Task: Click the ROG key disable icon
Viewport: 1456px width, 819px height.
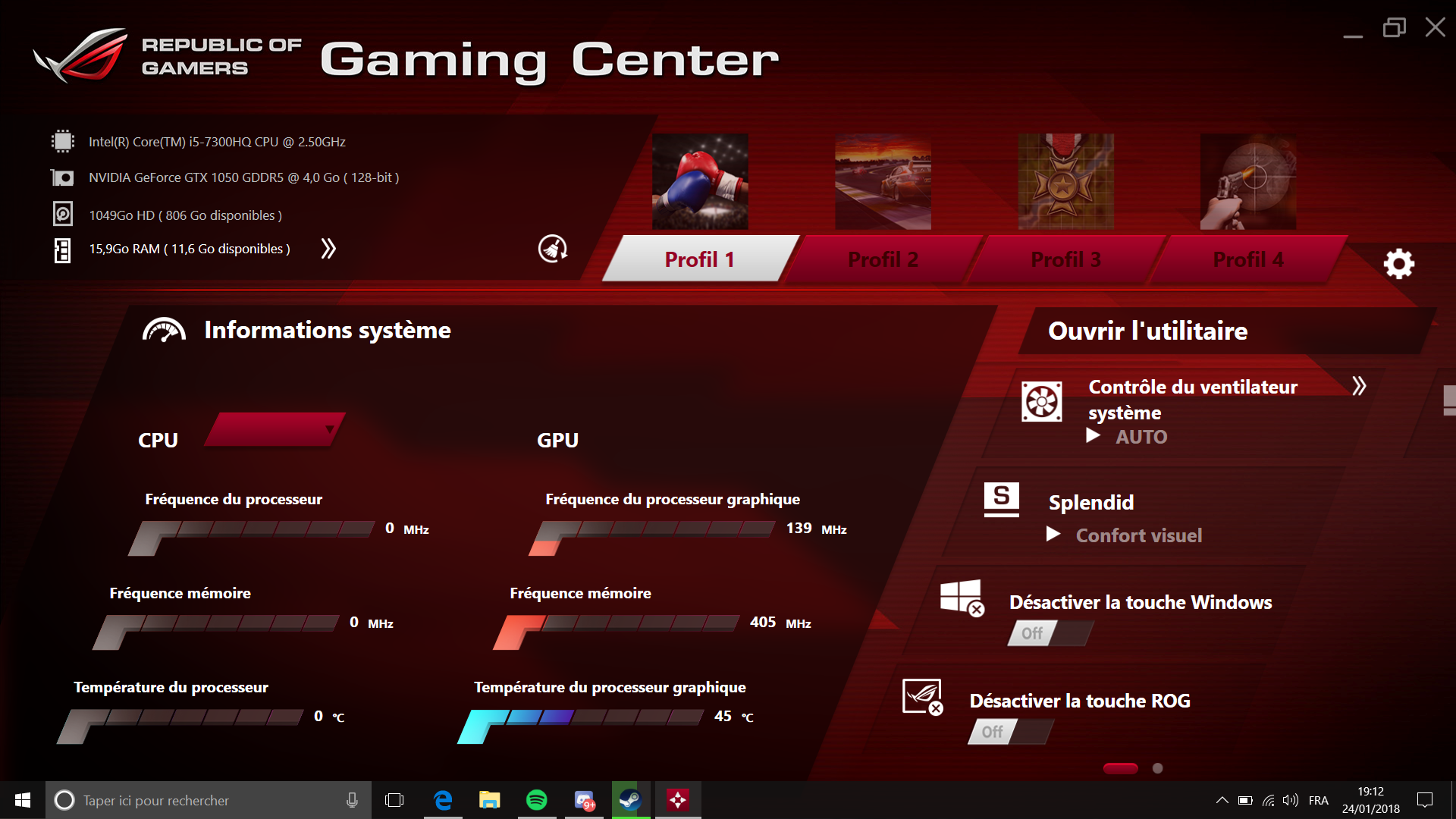Action: 923,697
